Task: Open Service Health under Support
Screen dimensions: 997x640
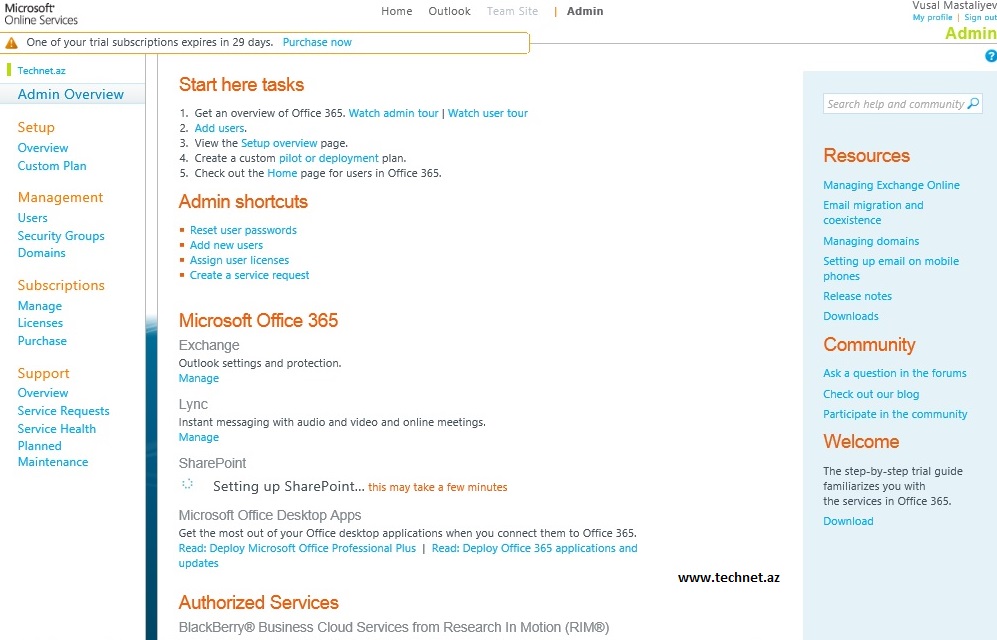Action: (x=57, y=429)
